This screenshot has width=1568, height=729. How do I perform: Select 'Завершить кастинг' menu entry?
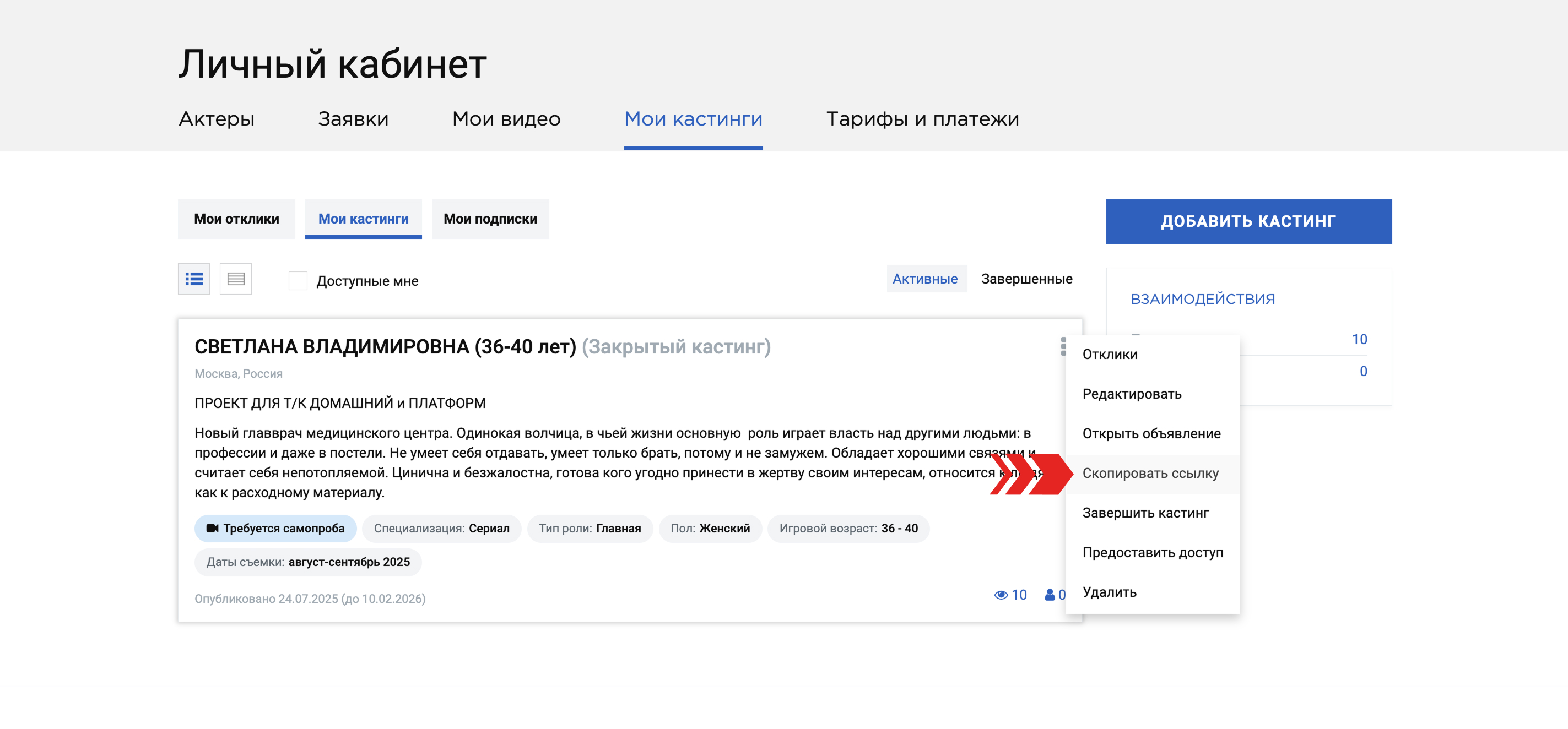click(x=1145, y=513)
